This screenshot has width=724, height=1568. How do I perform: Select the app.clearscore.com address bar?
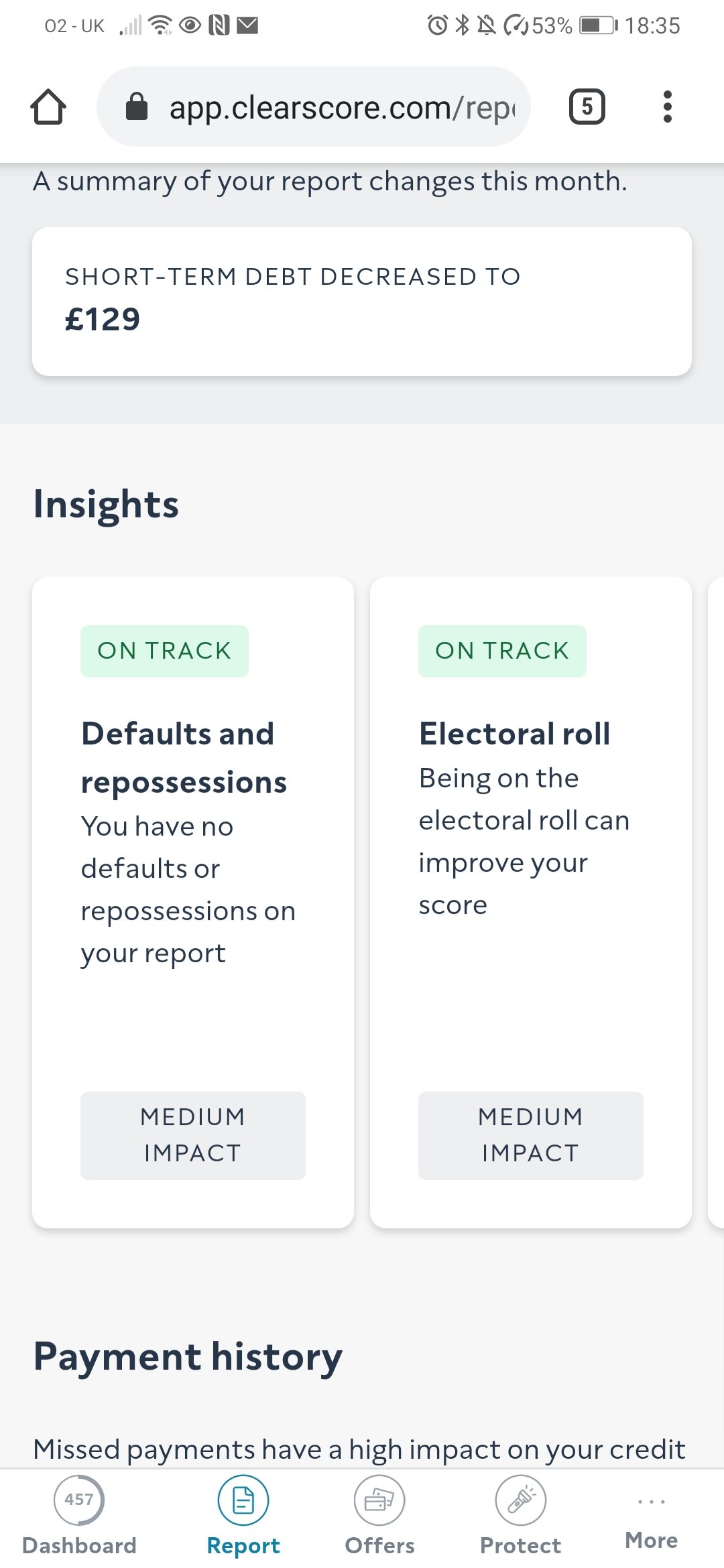[x=314, y=107]
